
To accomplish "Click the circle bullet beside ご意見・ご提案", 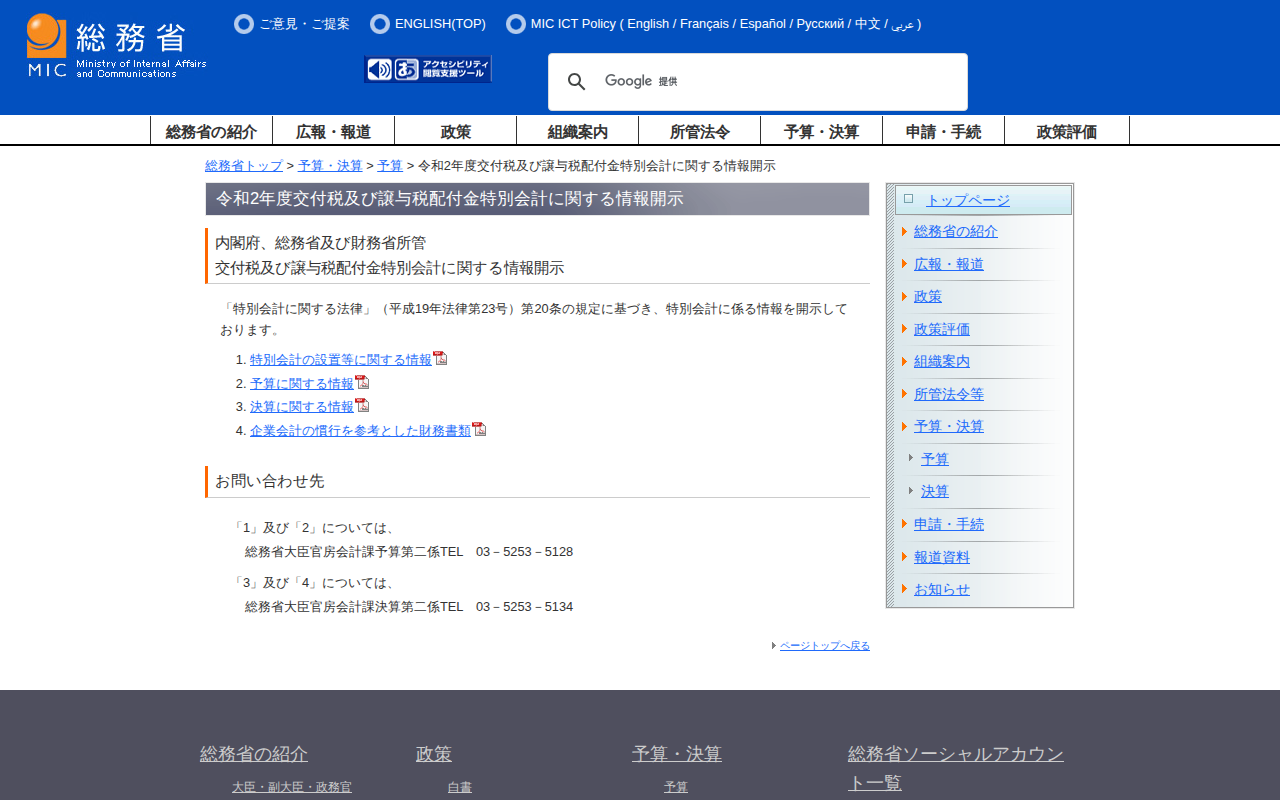I will (244, 24).
